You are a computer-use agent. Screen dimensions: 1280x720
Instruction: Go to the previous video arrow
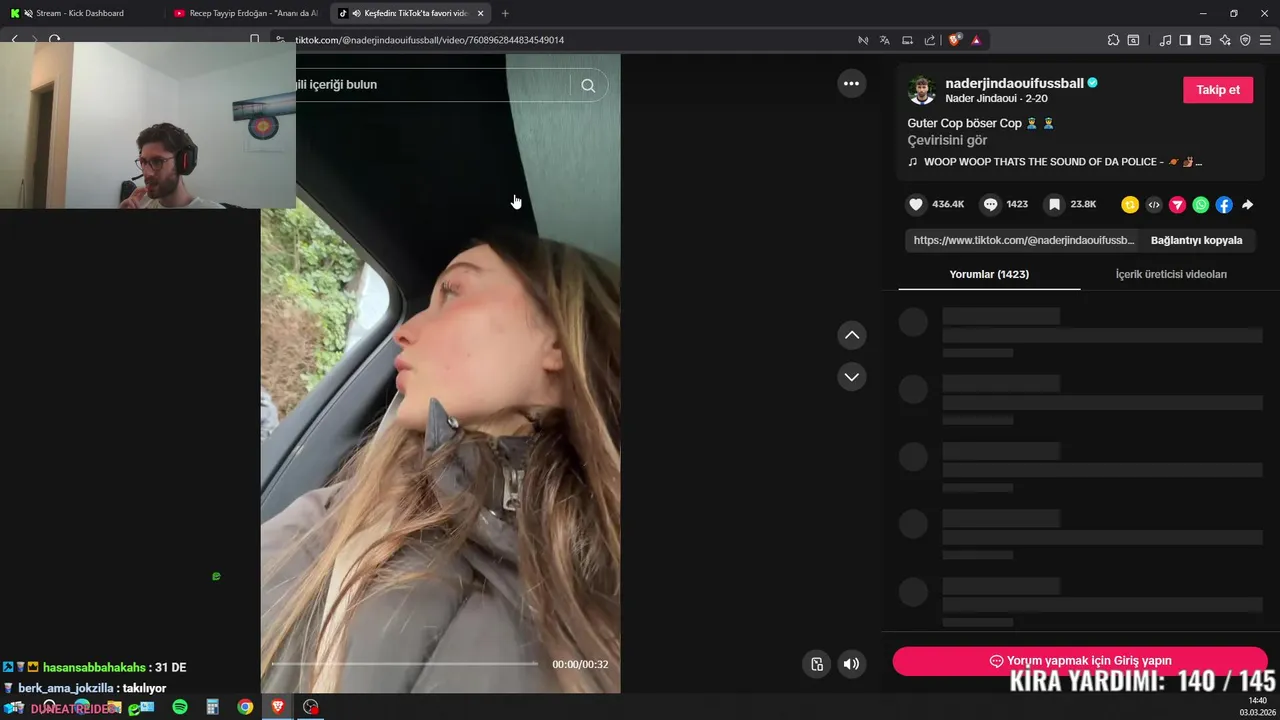click(852, 335)
